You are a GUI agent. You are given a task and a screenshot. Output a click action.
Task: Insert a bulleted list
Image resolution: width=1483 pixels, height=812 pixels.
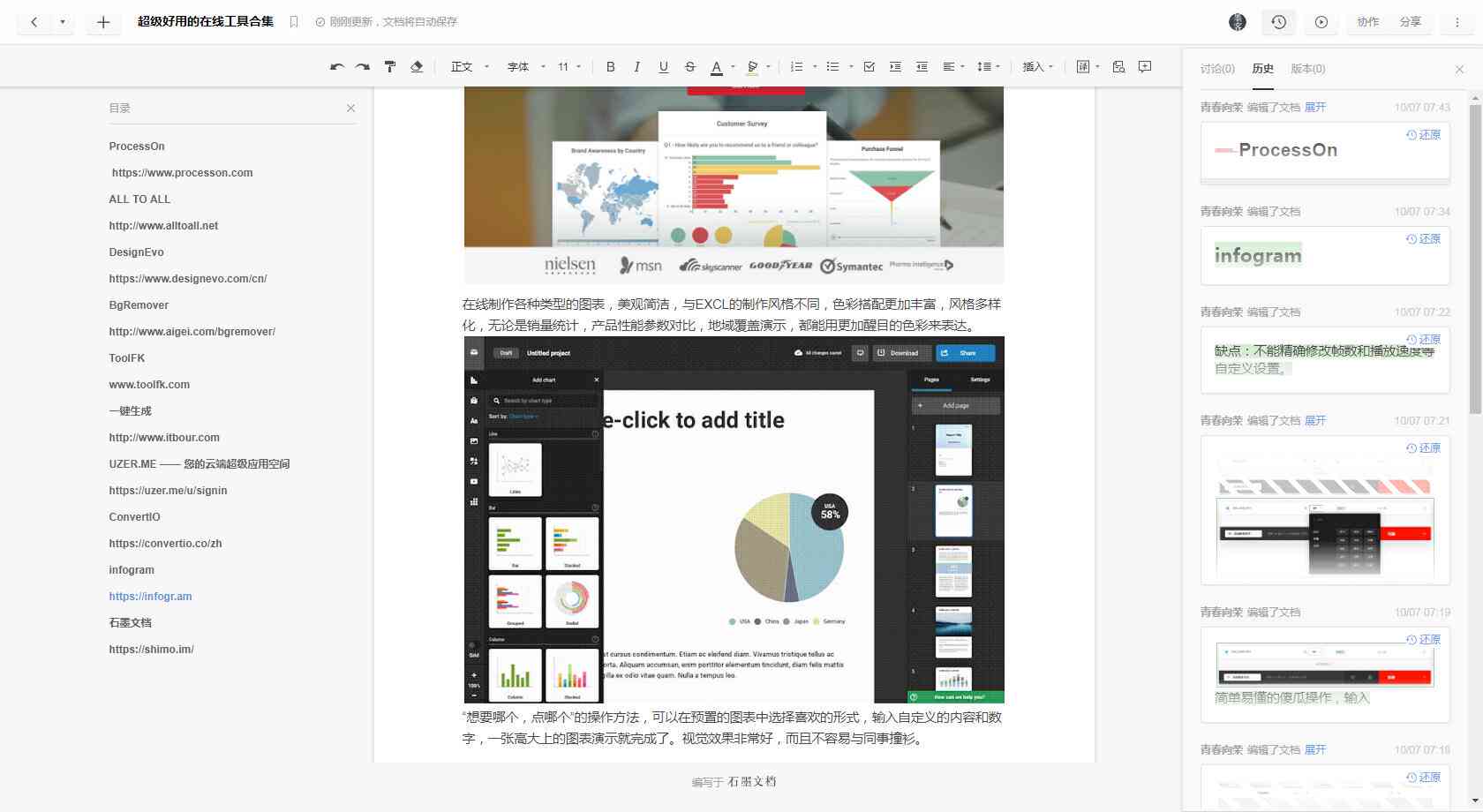tap(832, 67)
